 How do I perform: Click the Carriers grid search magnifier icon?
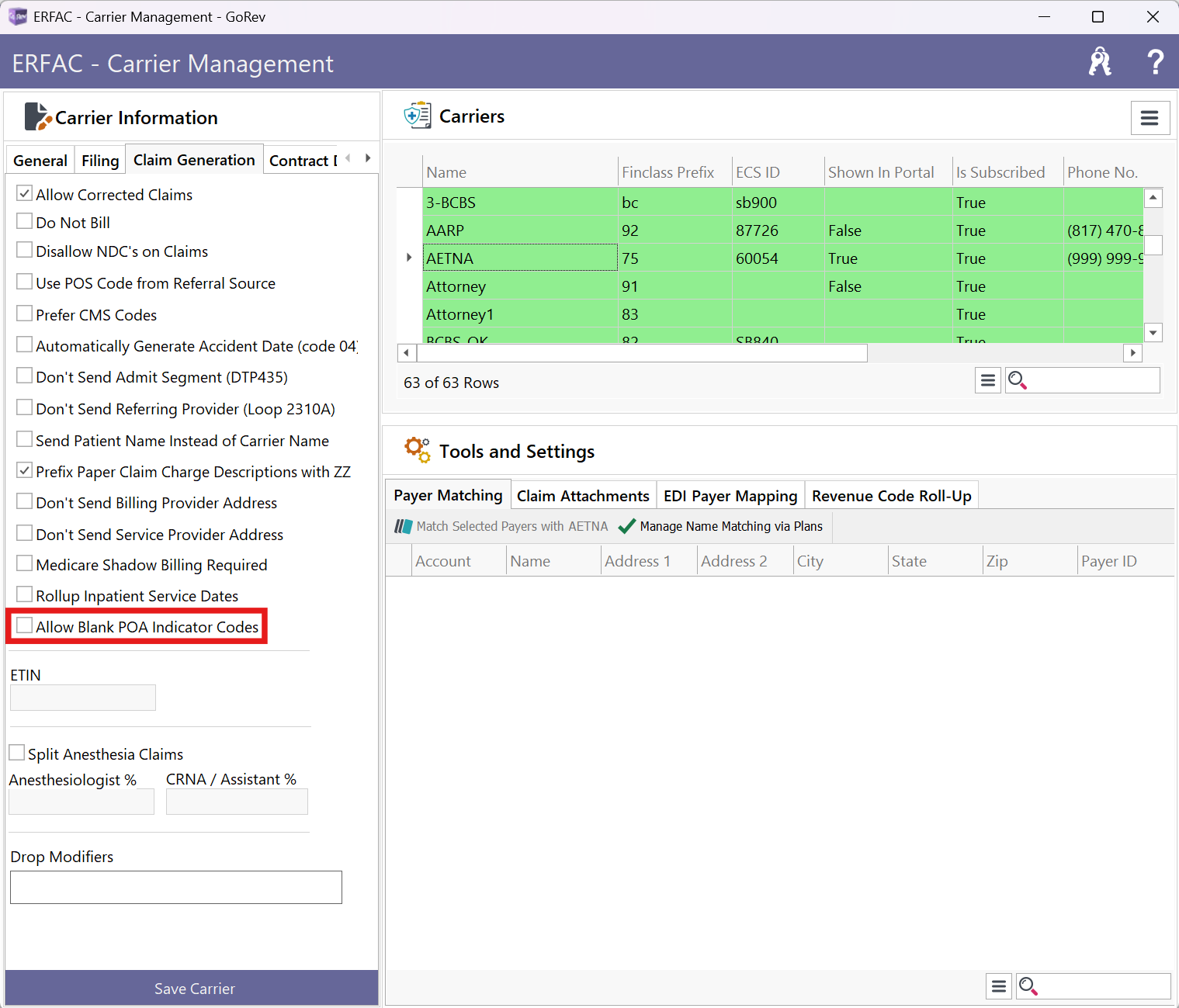pyautogui.click(x=1017, y=380)
